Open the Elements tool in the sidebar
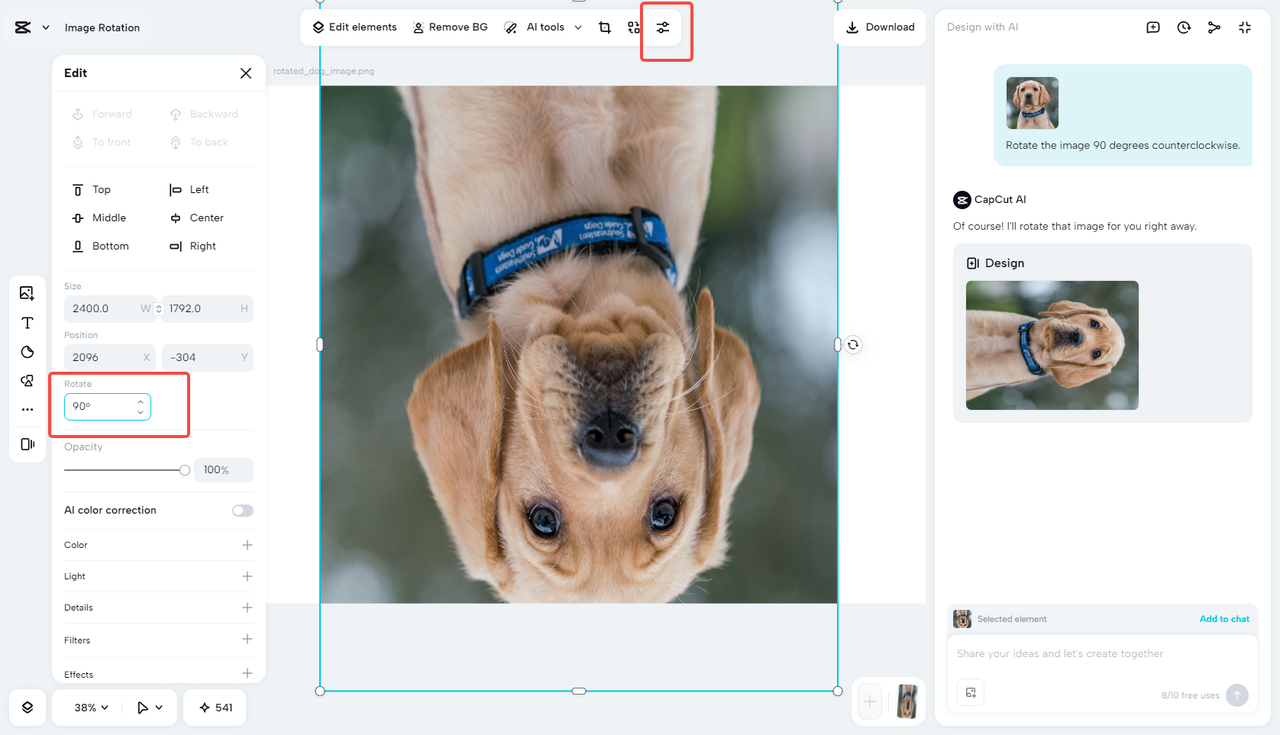Image resolution: width=1280 pixels, height=735 pixels. coord(27,381)
